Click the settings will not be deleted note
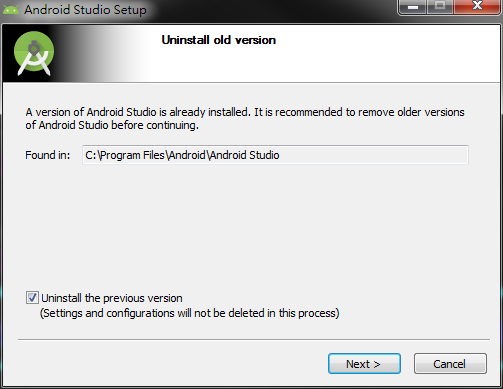This screenshot has width=503, height=389. pyautogui.click(x=189, y=313)
